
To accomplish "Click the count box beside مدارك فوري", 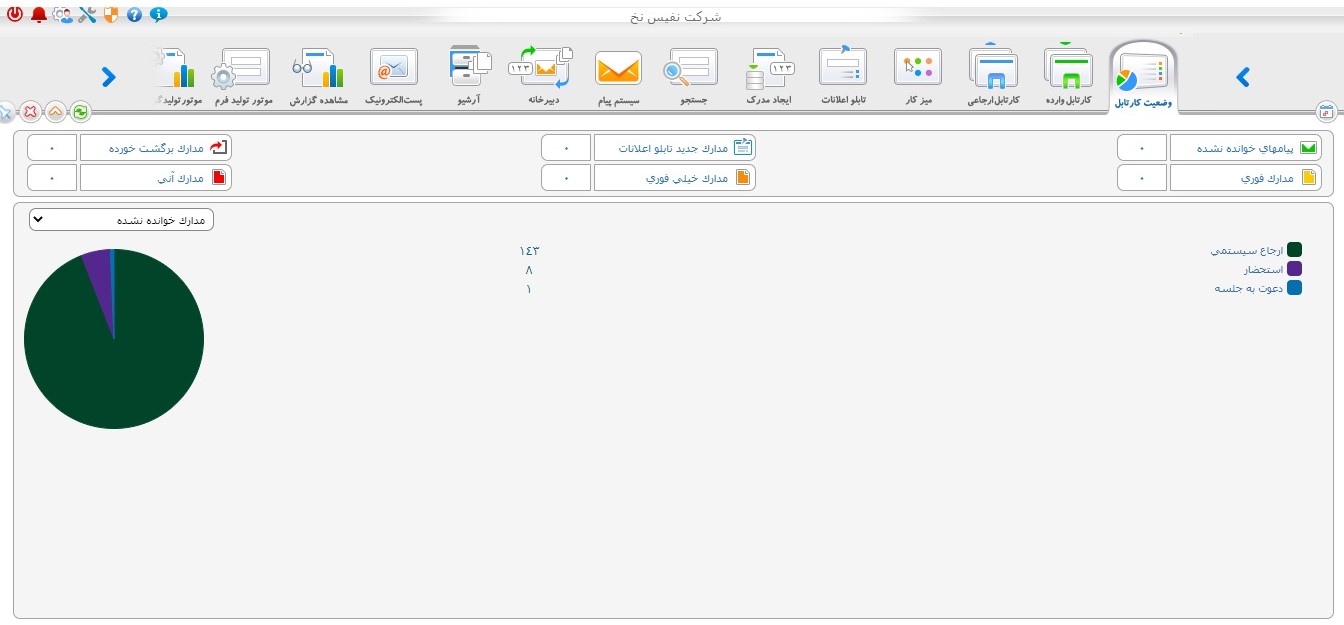I will pyautogui.click(x=1142, y=178).
